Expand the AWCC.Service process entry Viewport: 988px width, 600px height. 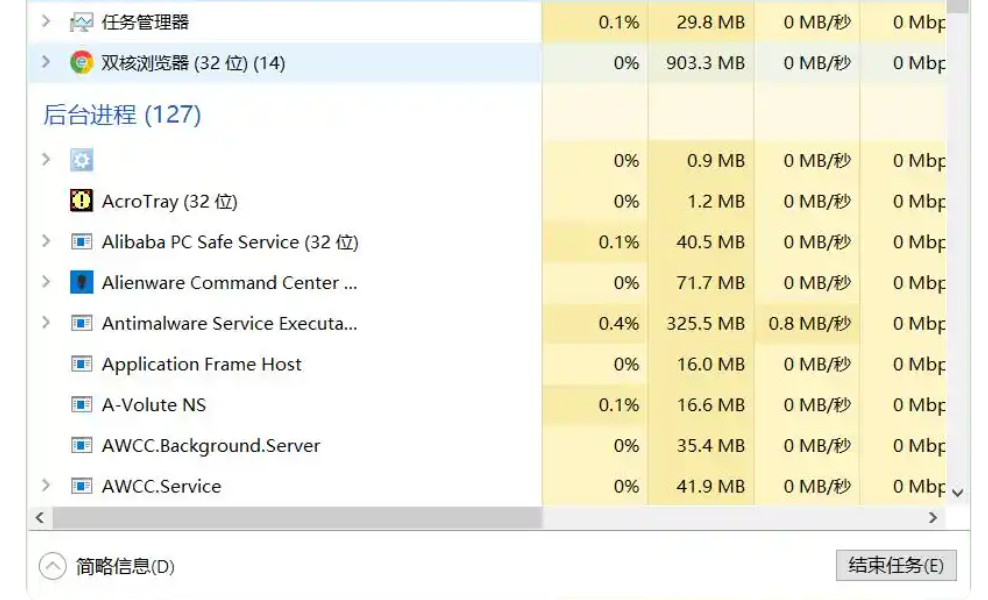coord(45,485)
